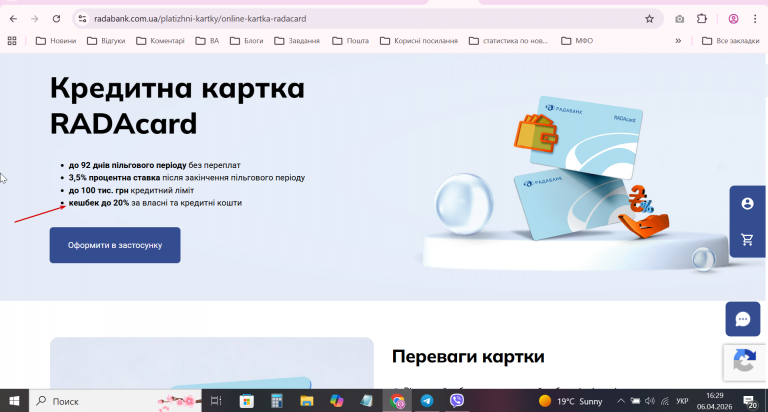Open the notification center icon
Viewport: 768px width, 412px height.
pyautogui.click(x=749, y=402)
